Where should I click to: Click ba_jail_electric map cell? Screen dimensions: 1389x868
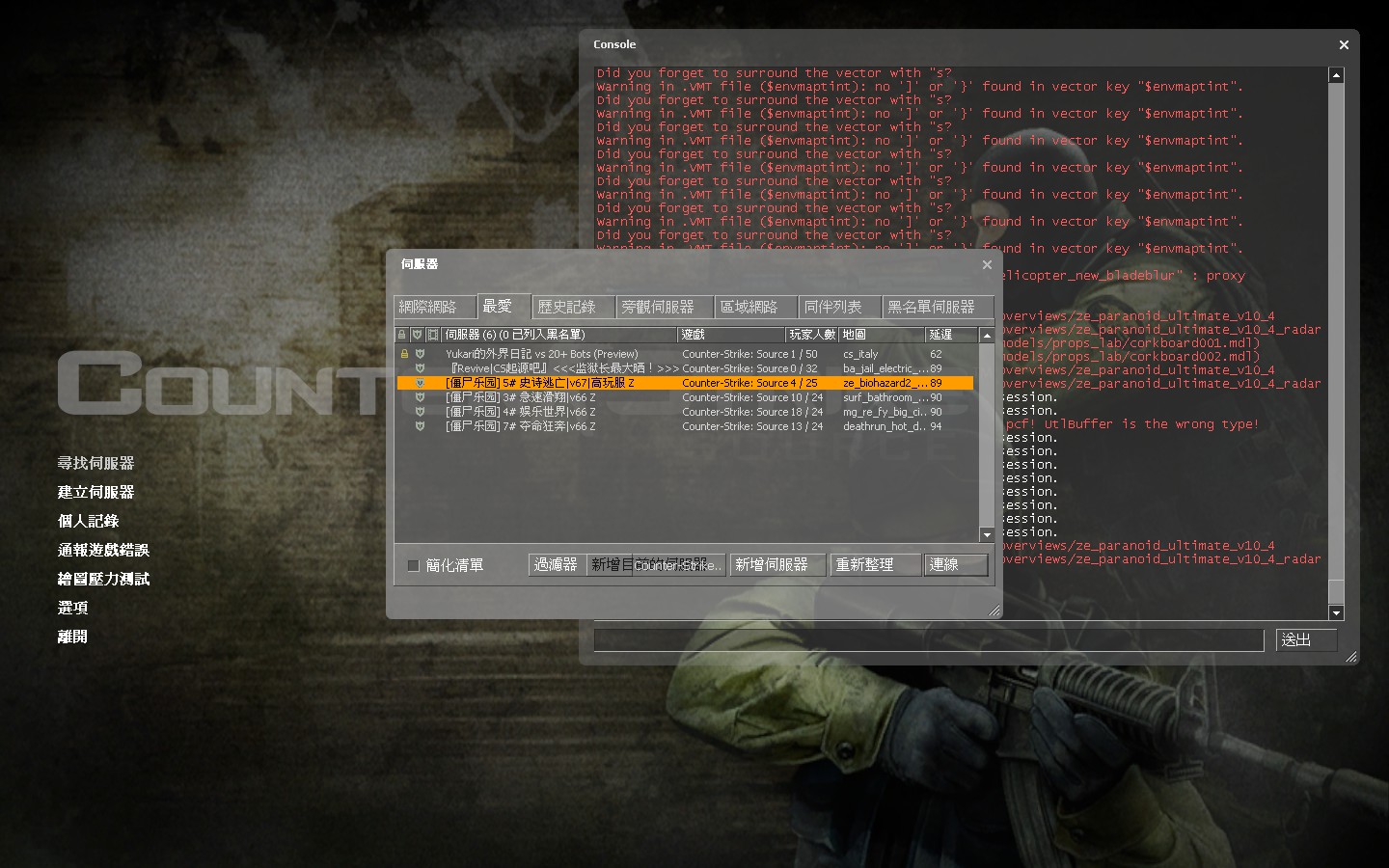[885, 368]
